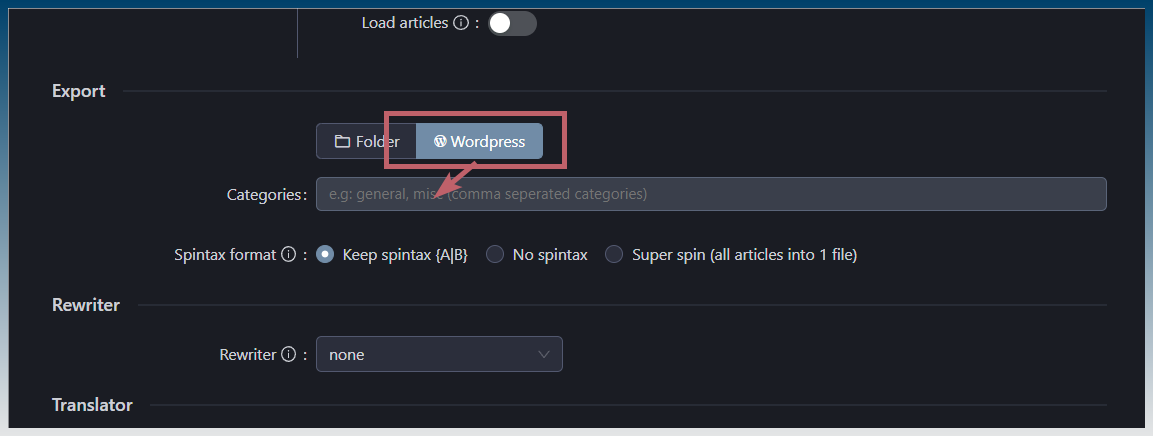Click the Spintax format label text
Viewport: 1153px width, 436px height.
(225, 255)
